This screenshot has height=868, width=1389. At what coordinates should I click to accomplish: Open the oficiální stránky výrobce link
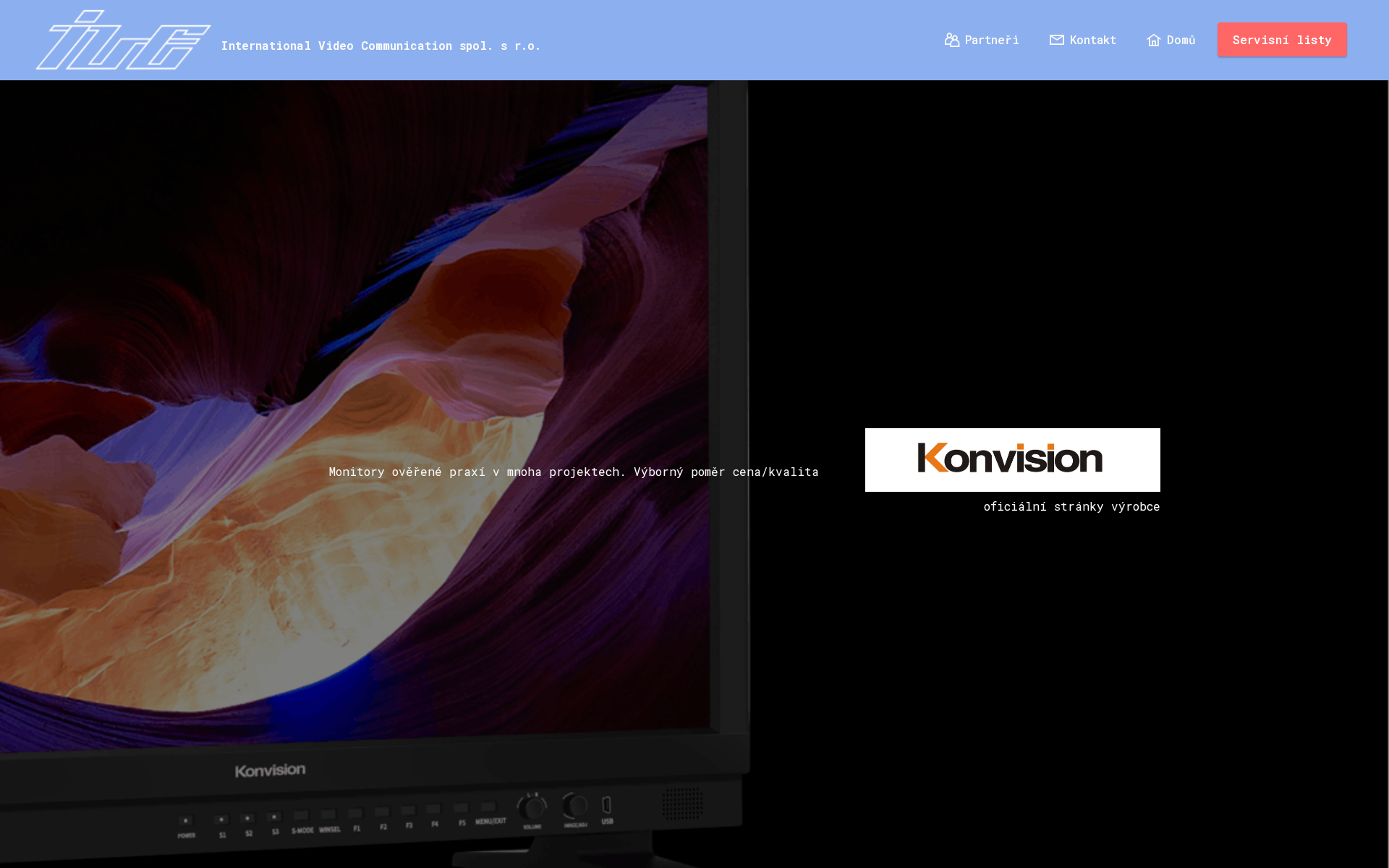pyautogui.click(x=1071, y=506)
